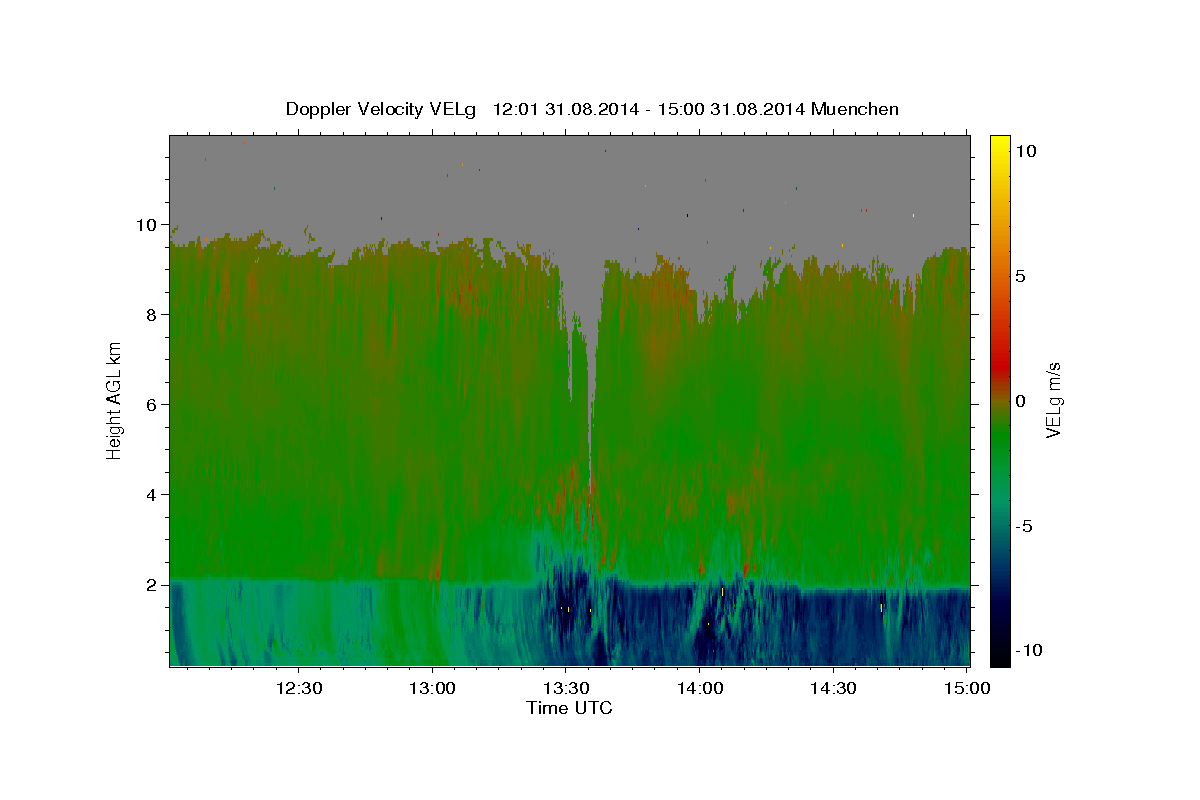Click the colorbar label '10'
Screen dimensions: 1200x800
coord(1025,151)
